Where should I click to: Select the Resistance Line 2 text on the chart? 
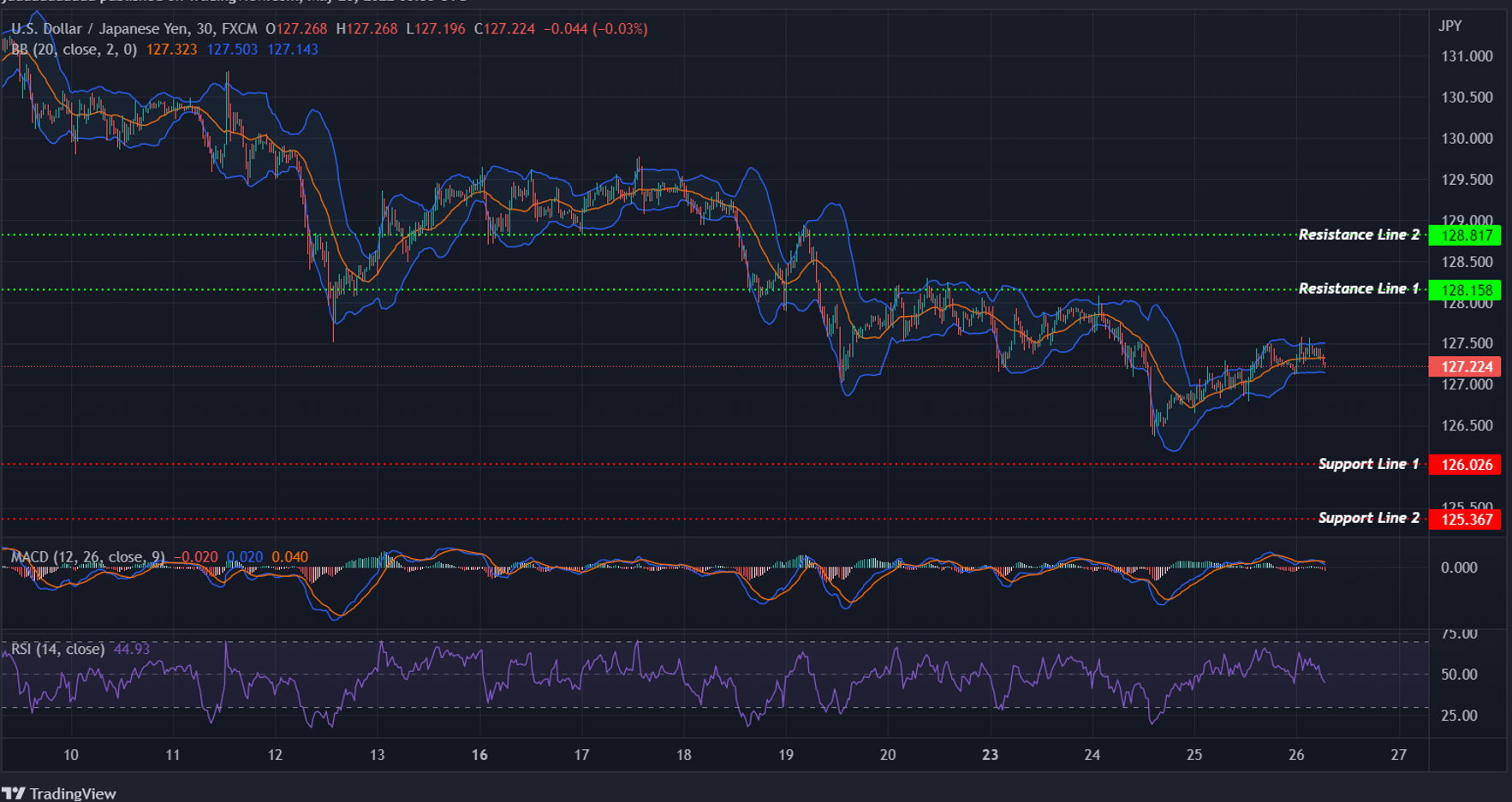1358,234
